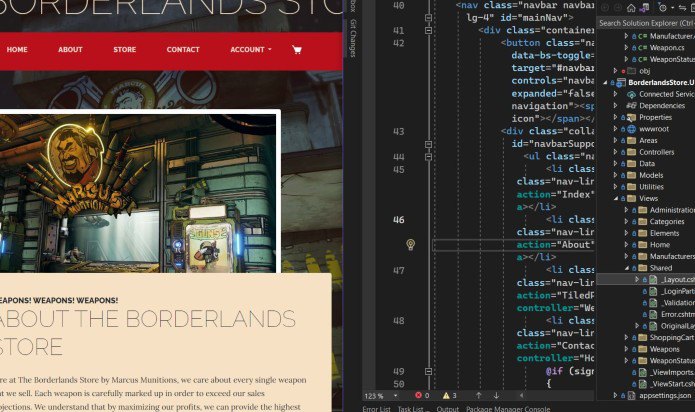Image resolution: width=695 pixels, height=412 pixels.
Task: Click the appsettings.json file icon
Action: (631, 395)
